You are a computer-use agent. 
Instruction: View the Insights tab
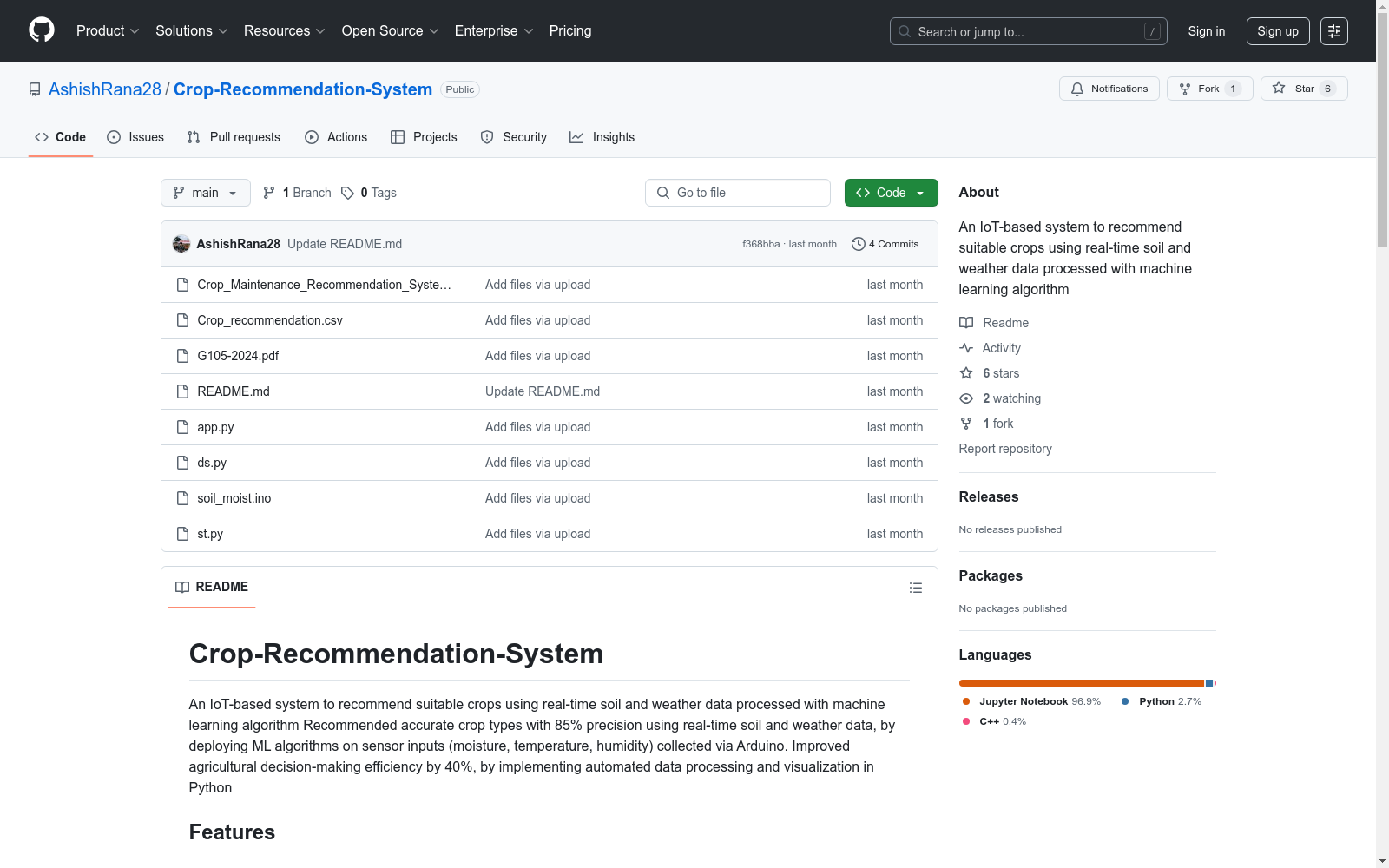pyautogui.click(x=602, y=137)
